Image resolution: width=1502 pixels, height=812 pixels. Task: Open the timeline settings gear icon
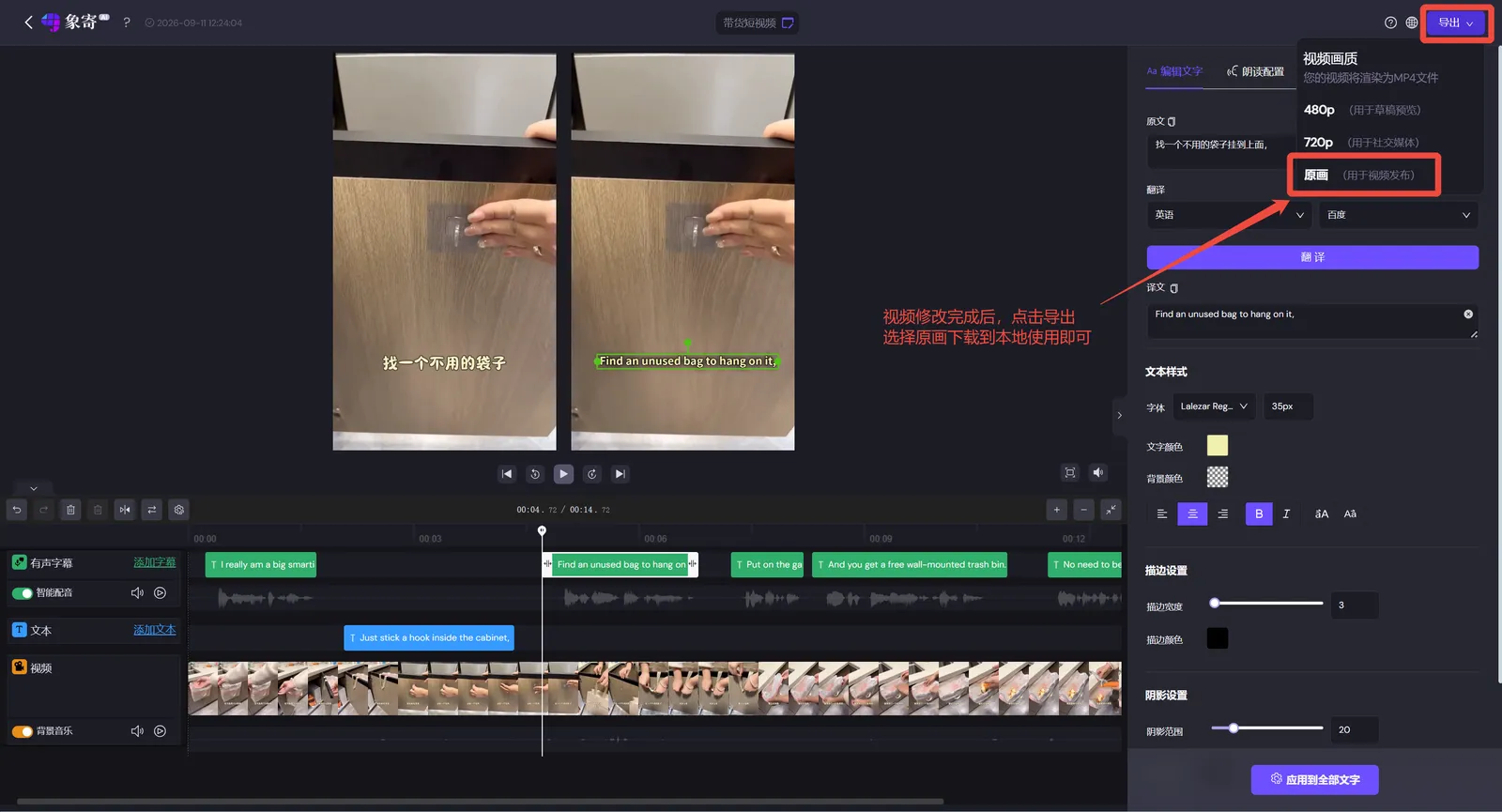point(179,510)
